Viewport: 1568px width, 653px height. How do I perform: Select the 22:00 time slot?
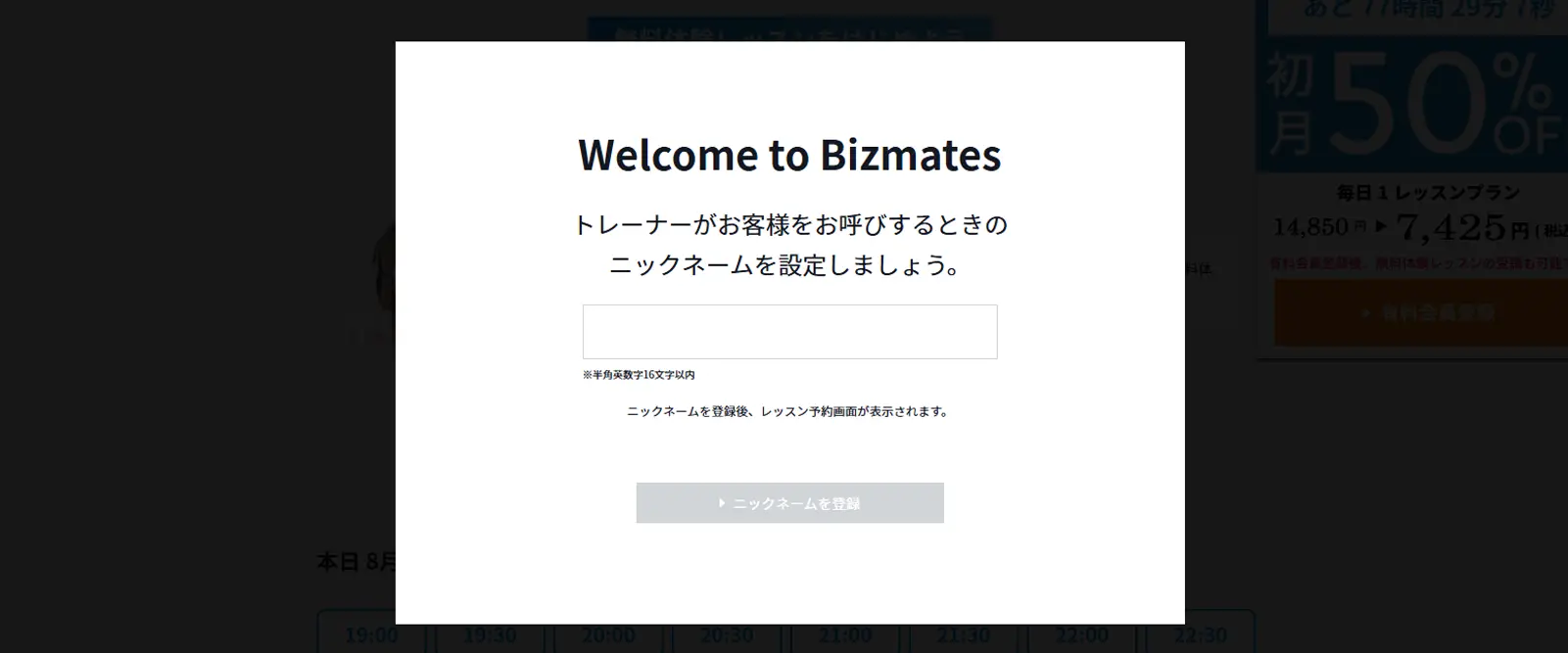(1082, 634)
